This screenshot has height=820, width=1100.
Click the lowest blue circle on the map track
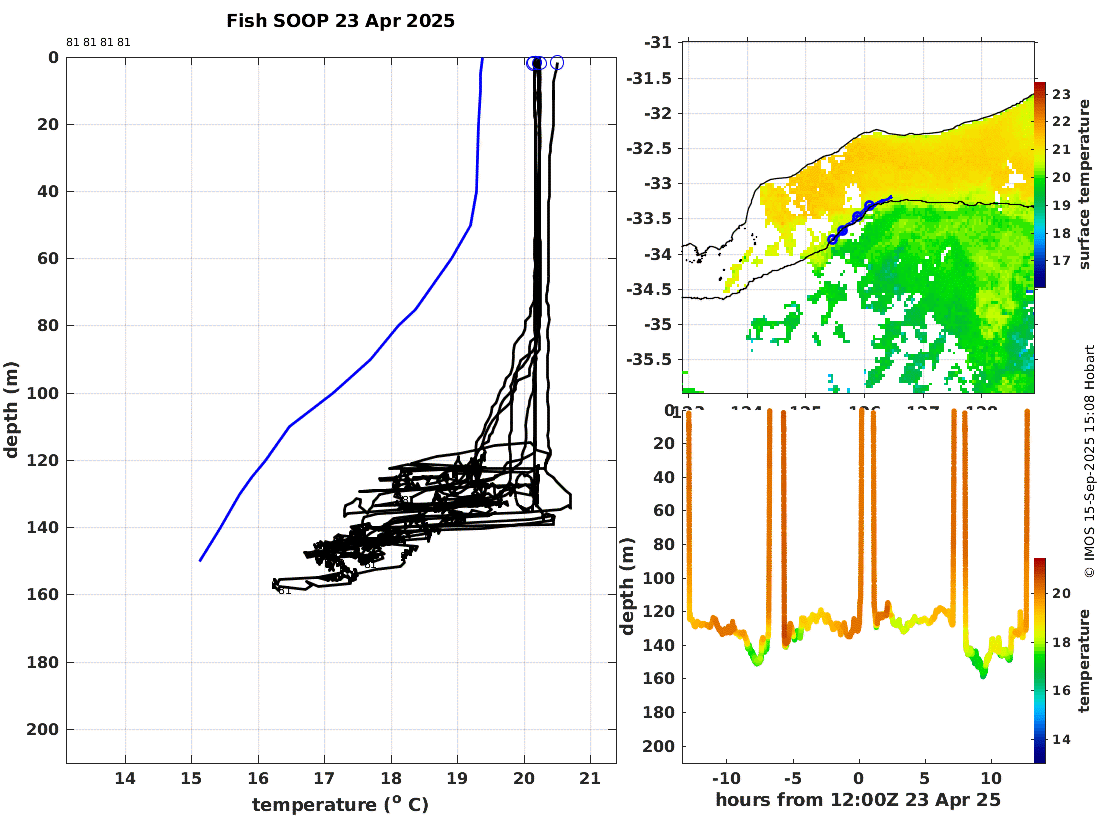point(833,239)
